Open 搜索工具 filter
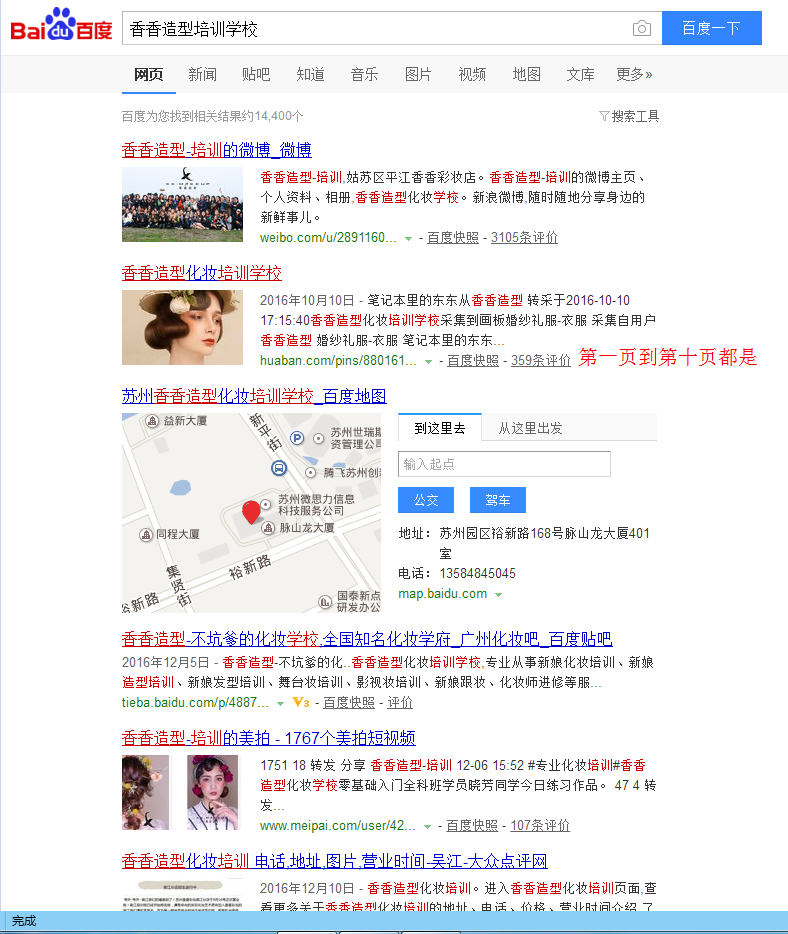 629,116
